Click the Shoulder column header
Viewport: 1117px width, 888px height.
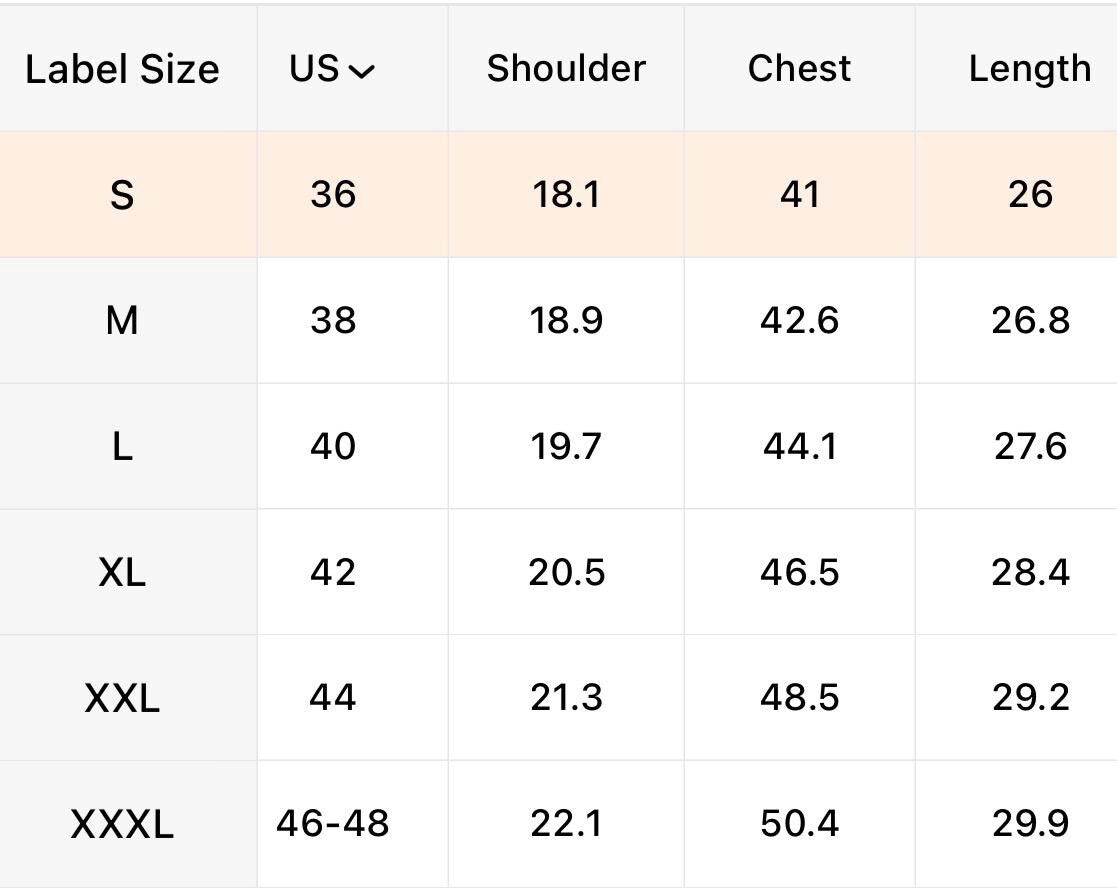[566, 68]
